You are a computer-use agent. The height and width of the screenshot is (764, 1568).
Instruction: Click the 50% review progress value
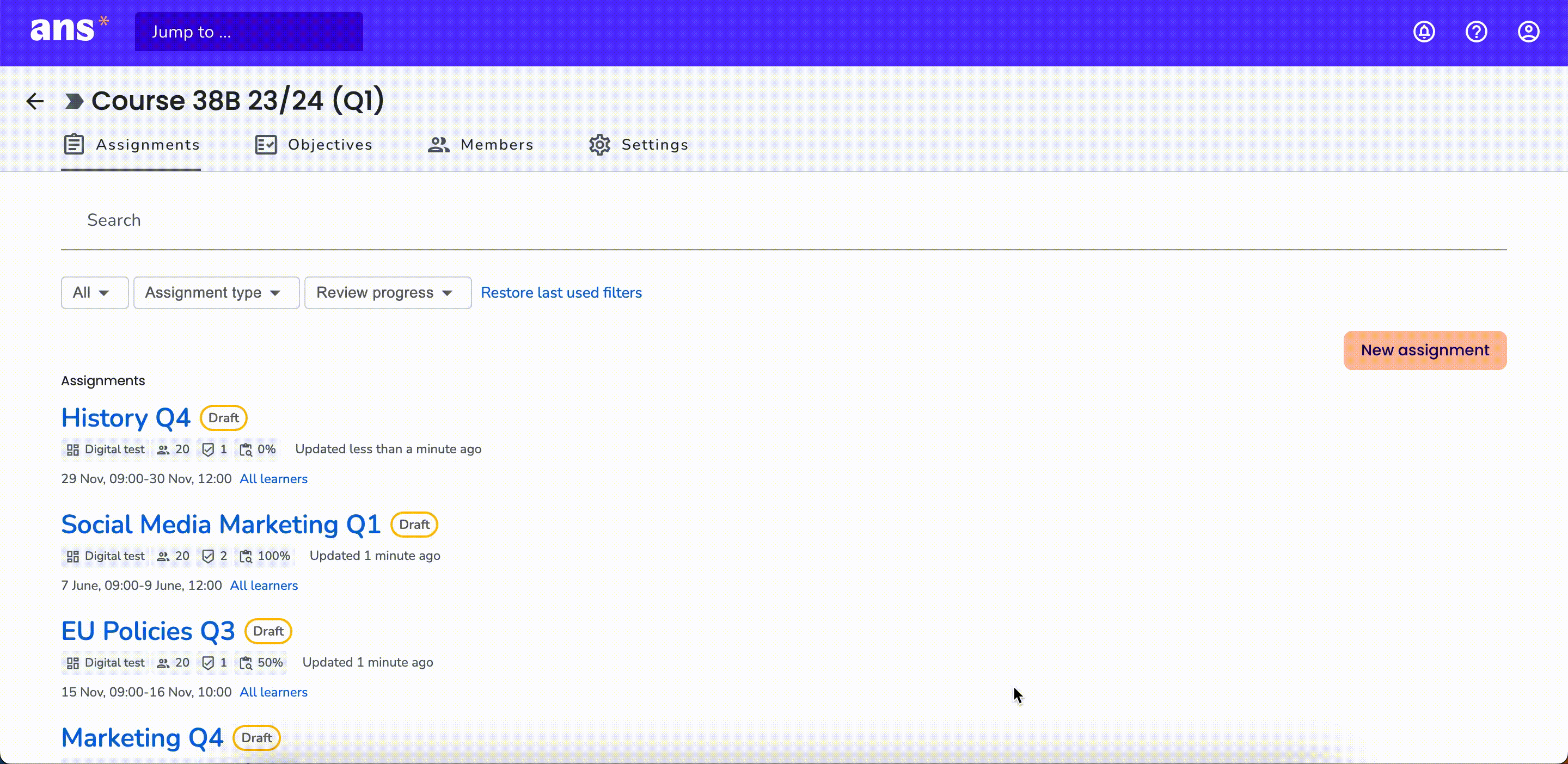[270, 663]
